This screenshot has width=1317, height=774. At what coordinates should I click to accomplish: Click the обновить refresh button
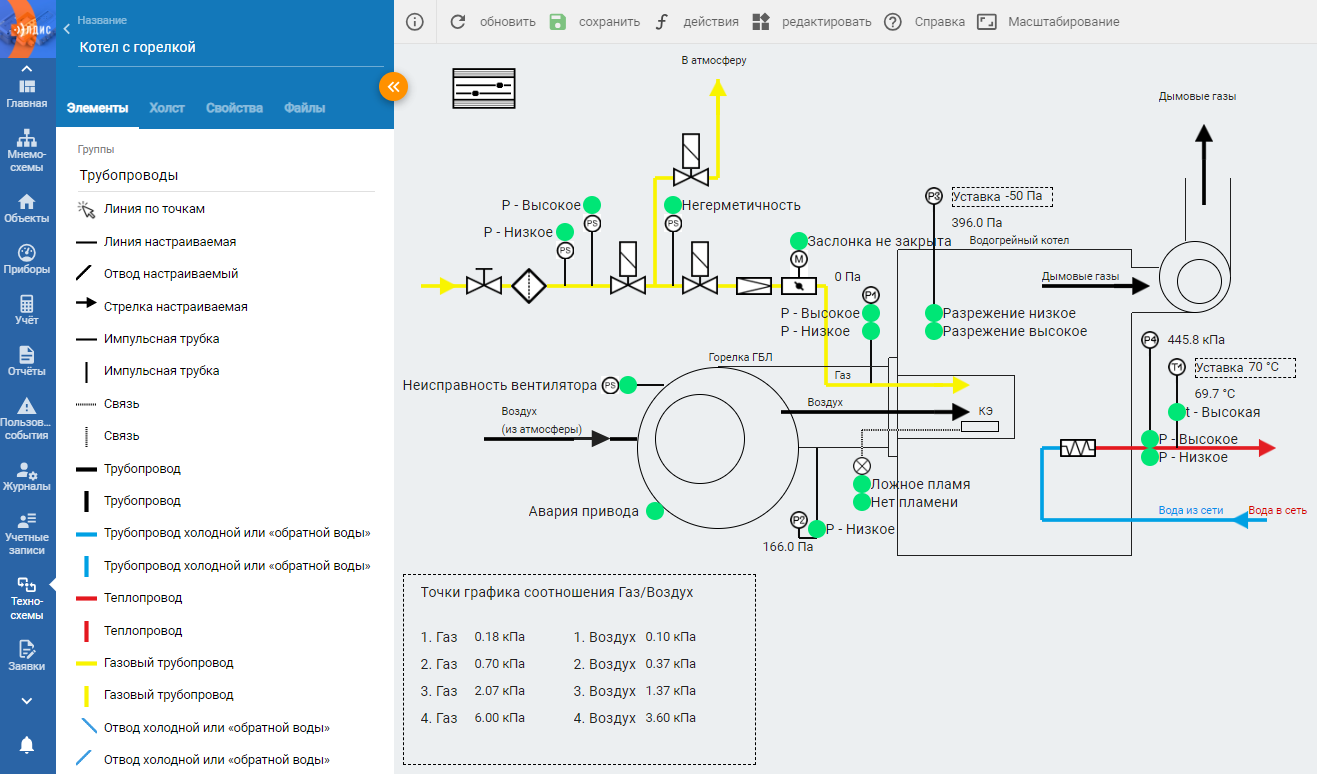pyautogui.click(x=492, y=21)
